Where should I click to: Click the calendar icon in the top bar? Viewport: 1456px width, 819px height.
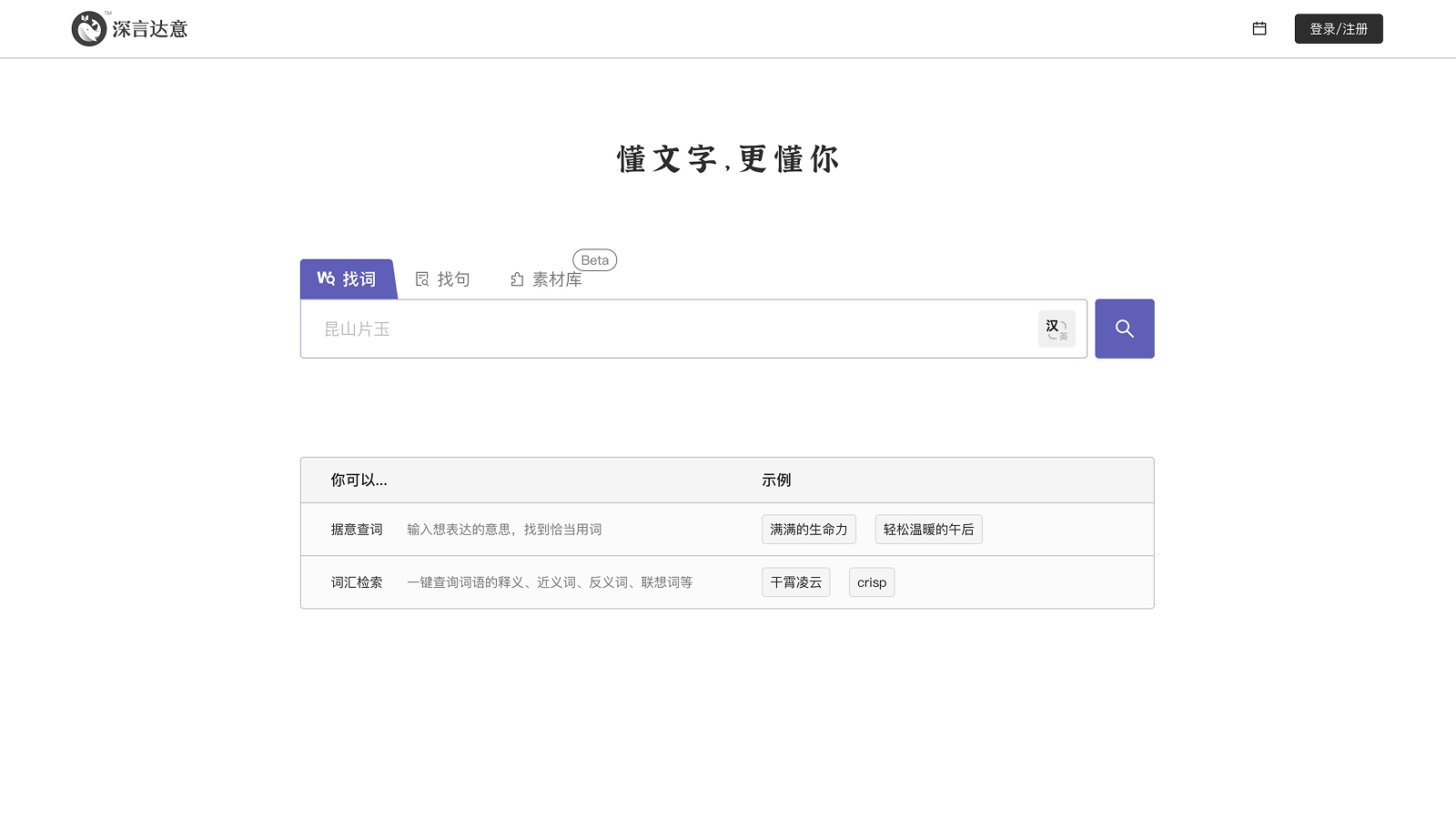1259,28
